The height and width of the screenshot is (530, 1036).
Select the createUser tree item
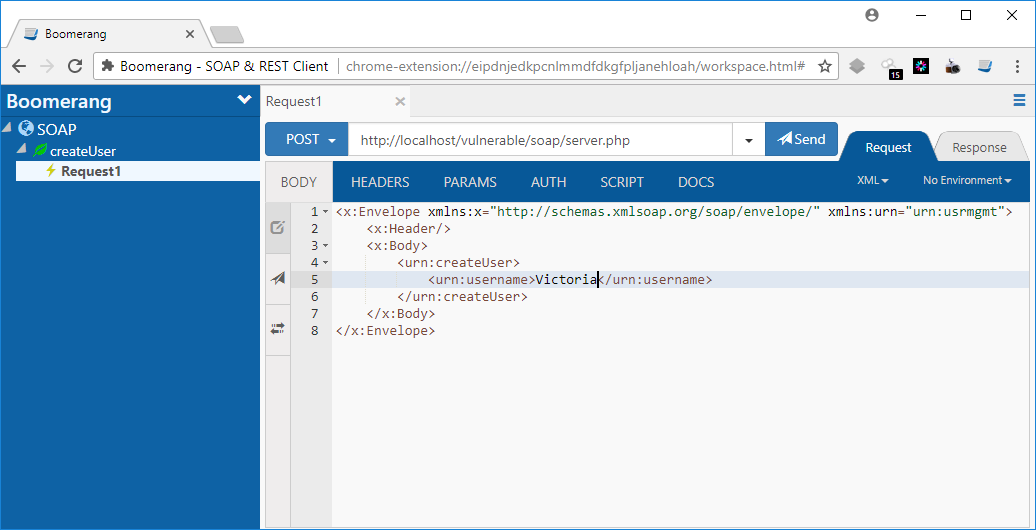tap(83, 151)
